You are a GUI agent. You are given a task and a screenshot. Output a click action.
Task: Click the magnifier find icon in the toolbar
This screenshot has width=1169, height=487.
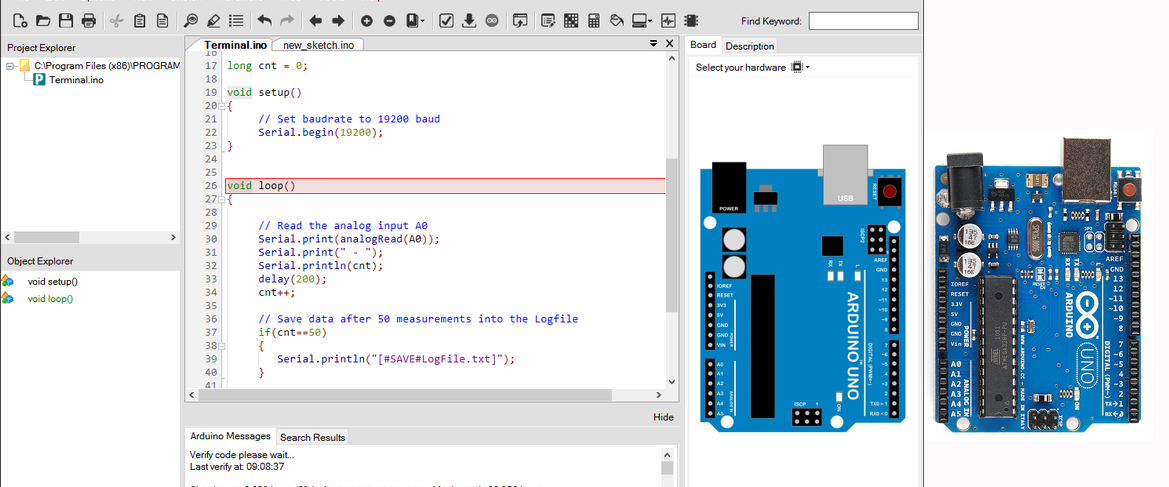pyautogui.click(x=191, y=21)
